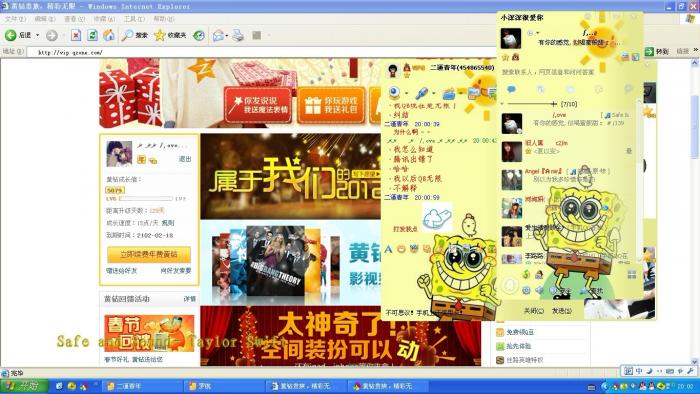Click the yellow diamond growth progress bar
This screenshot has height=394, width=700.
pyautogui.click(x=146, y=199)
